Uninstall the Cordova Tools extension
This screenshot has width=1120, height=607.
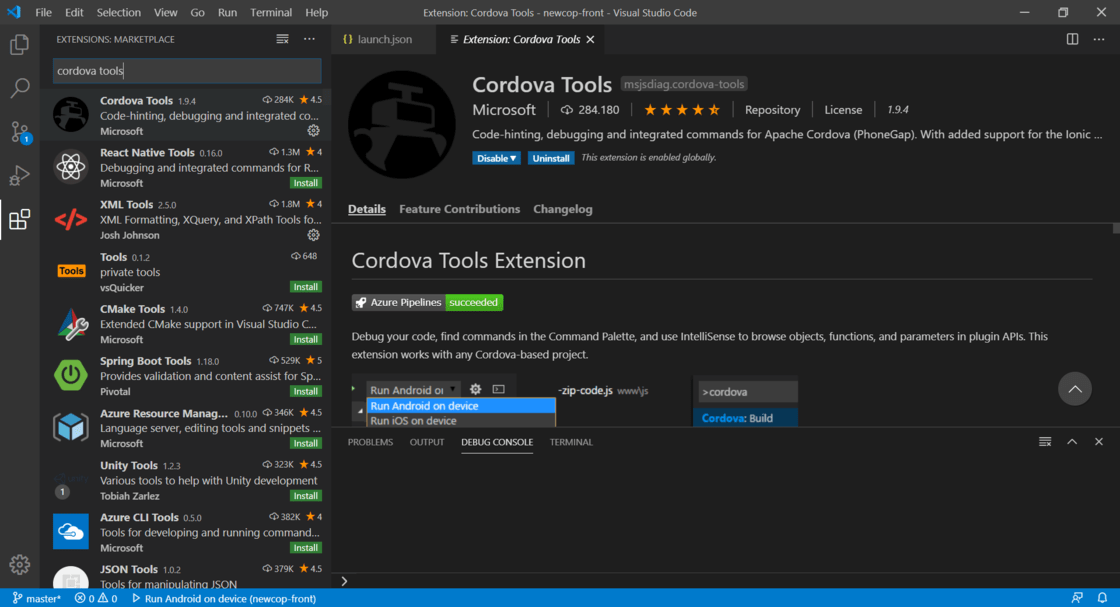click(551, 159)
